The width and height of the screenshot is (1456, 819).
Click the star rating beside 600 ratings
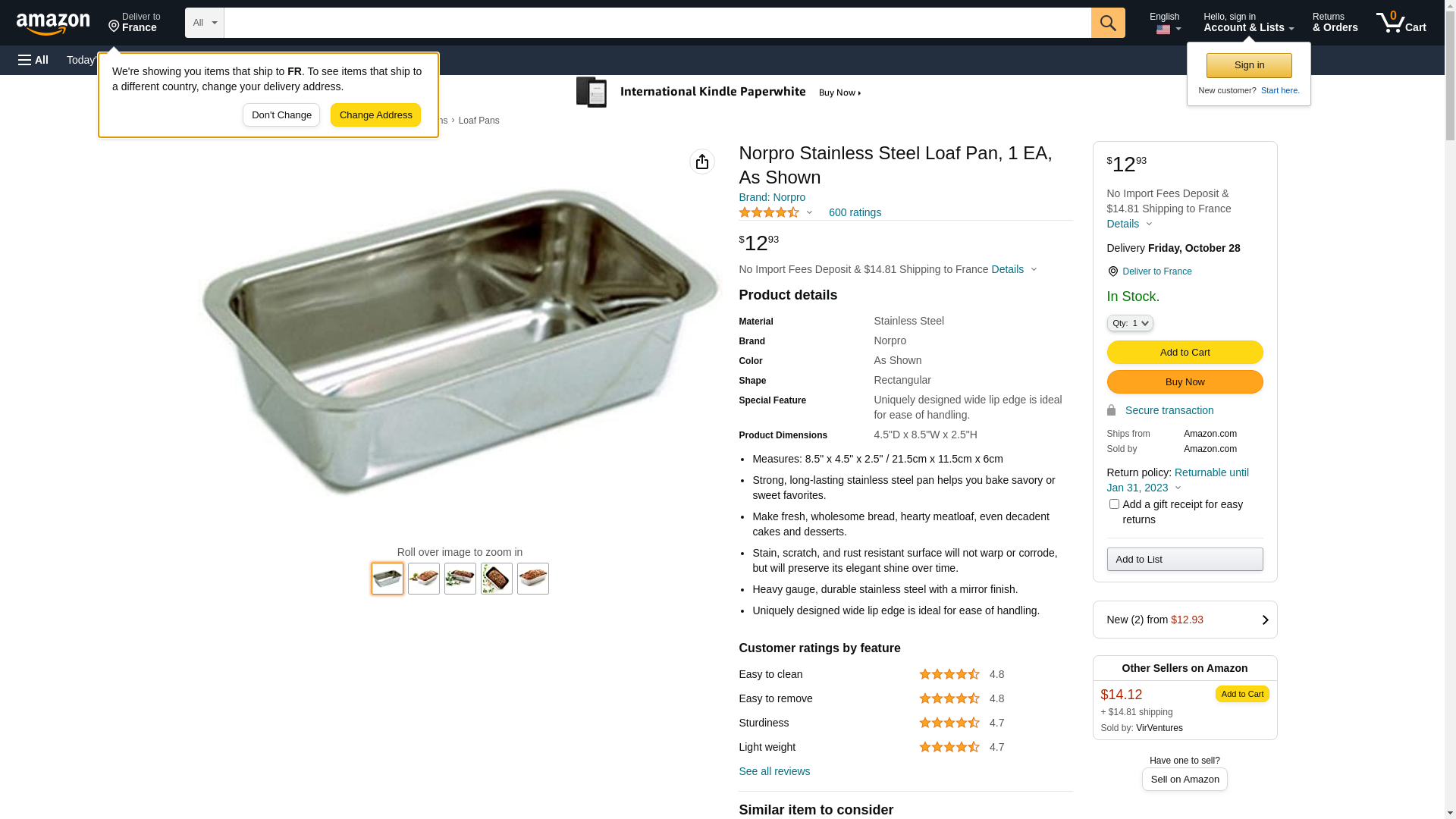pos(769,213)
